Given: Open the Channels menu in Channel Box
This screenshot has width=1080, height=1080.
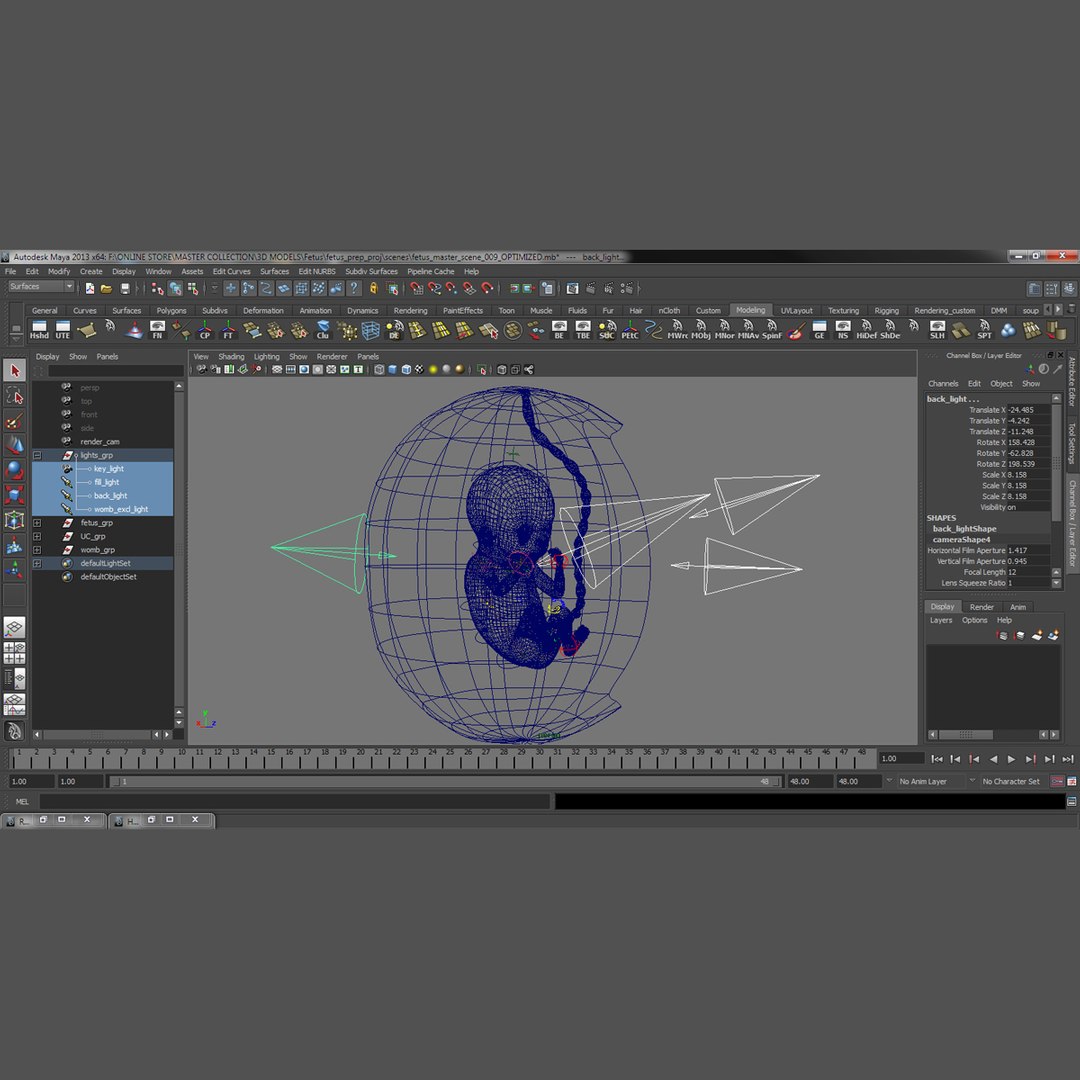Looking at the screenshot, I should 943,384.
